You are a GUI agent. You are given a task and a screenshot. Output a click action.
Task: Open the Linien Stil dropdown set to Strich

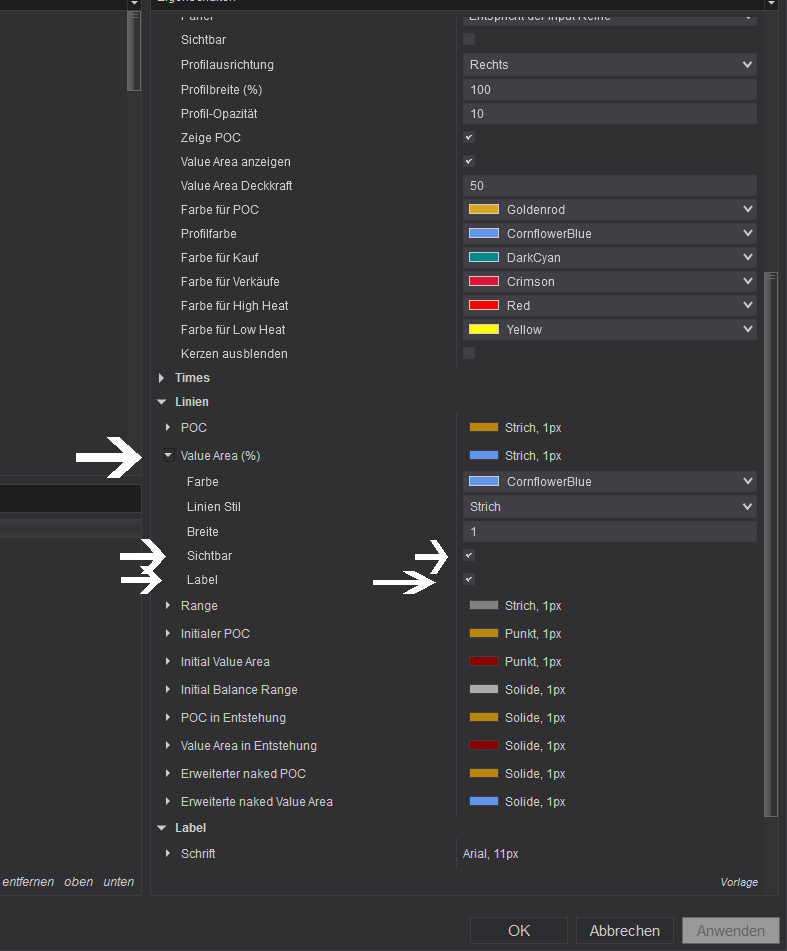point(610,506)
